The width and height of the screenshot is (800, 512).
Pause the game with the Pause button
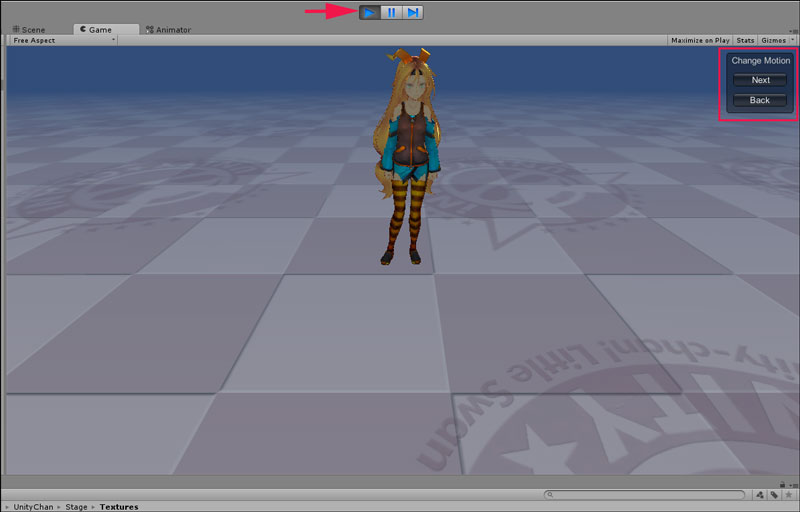click(391, 12)
